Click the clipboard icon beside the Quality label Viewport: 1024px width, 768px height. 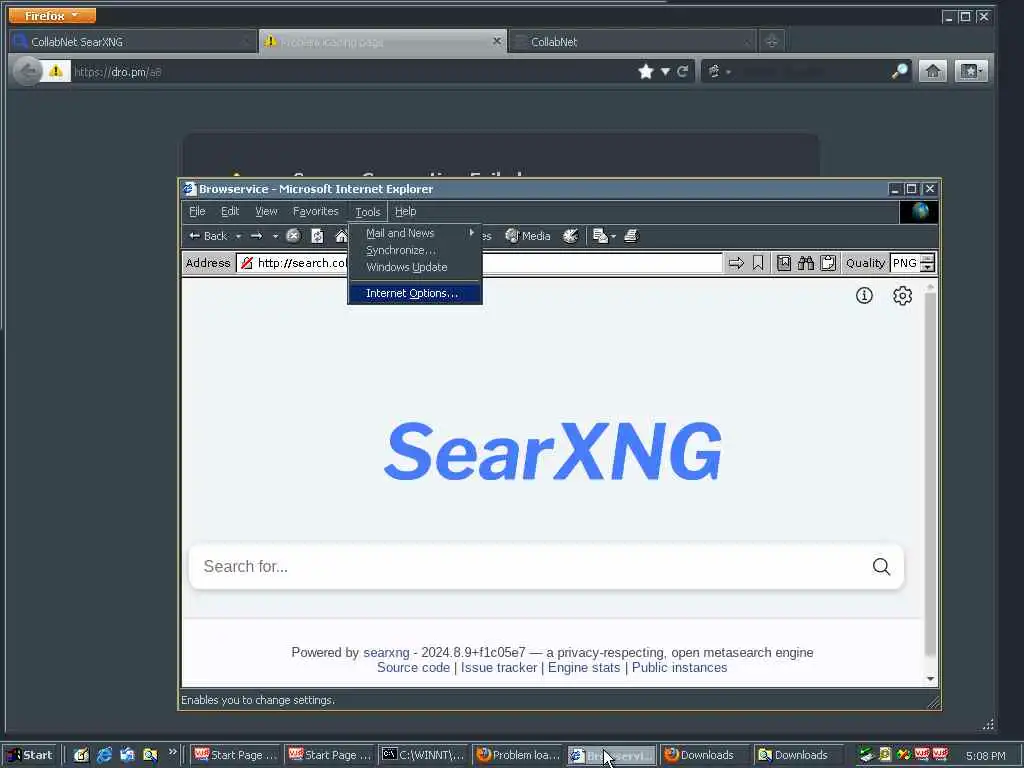pyautogui.click(x=828, y=263)
